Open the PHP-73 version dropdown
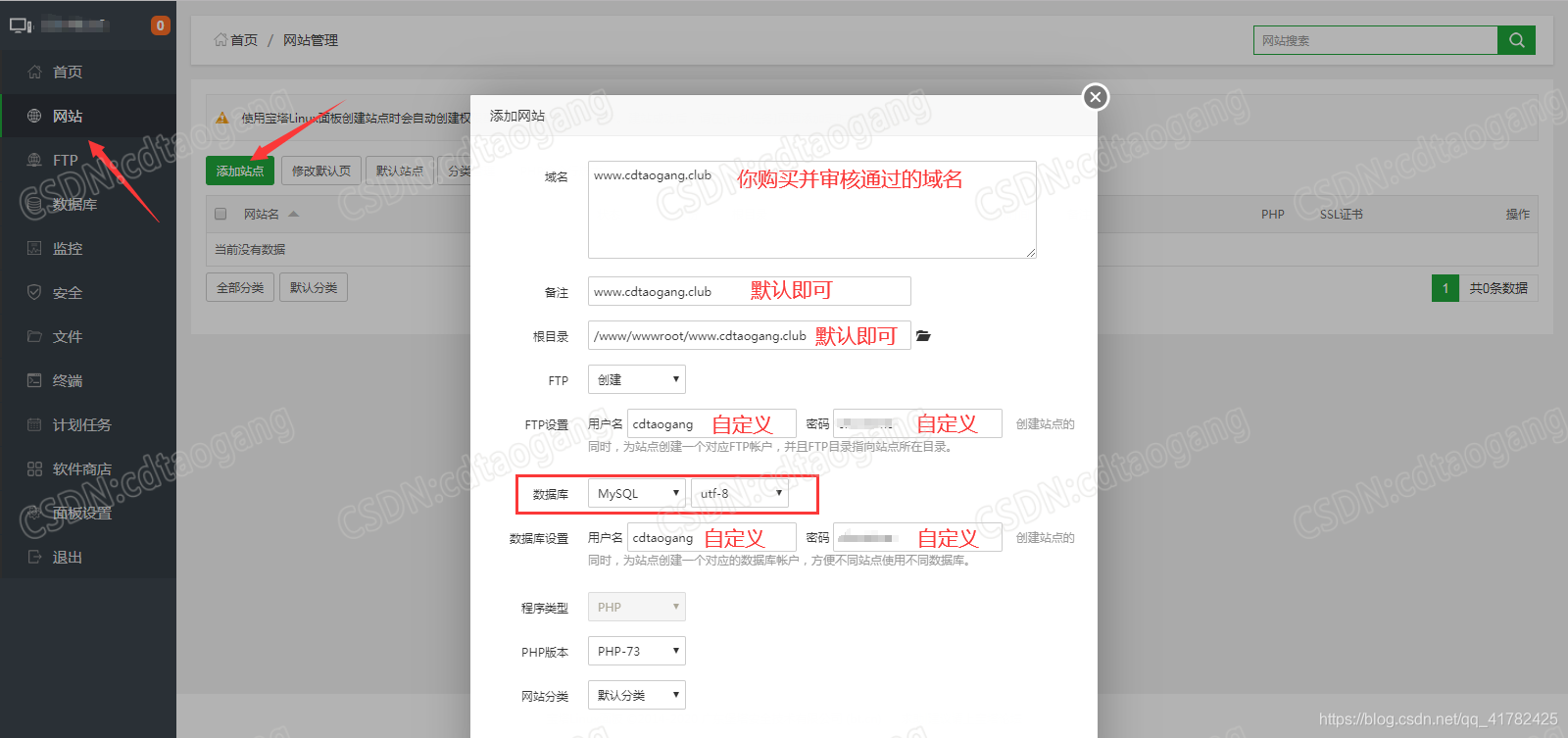The image size is (1568, 738). coord(637,651)
